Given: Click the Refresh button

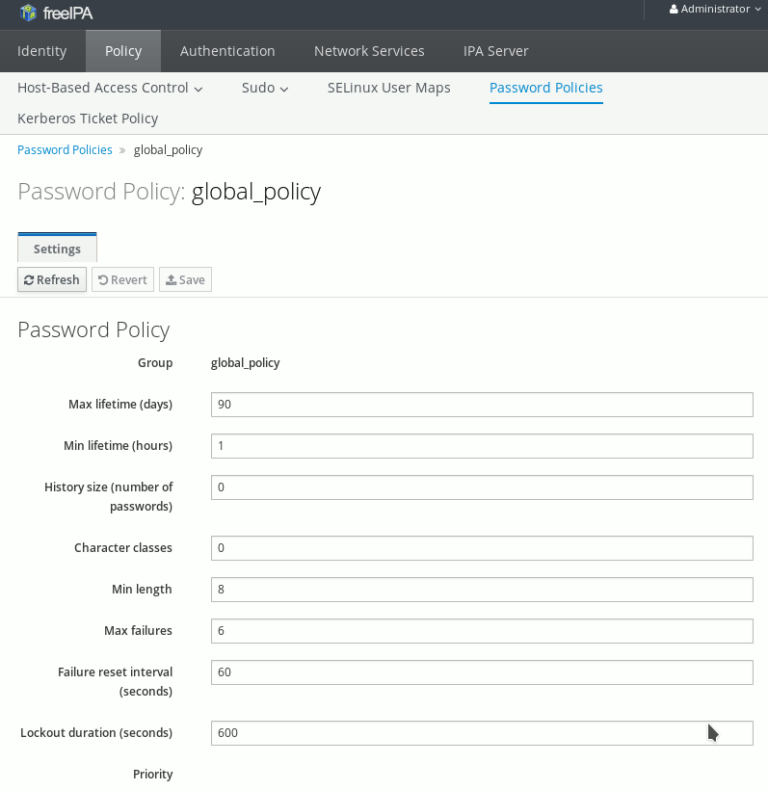Looking at the screenshot, I should point(52,280).
